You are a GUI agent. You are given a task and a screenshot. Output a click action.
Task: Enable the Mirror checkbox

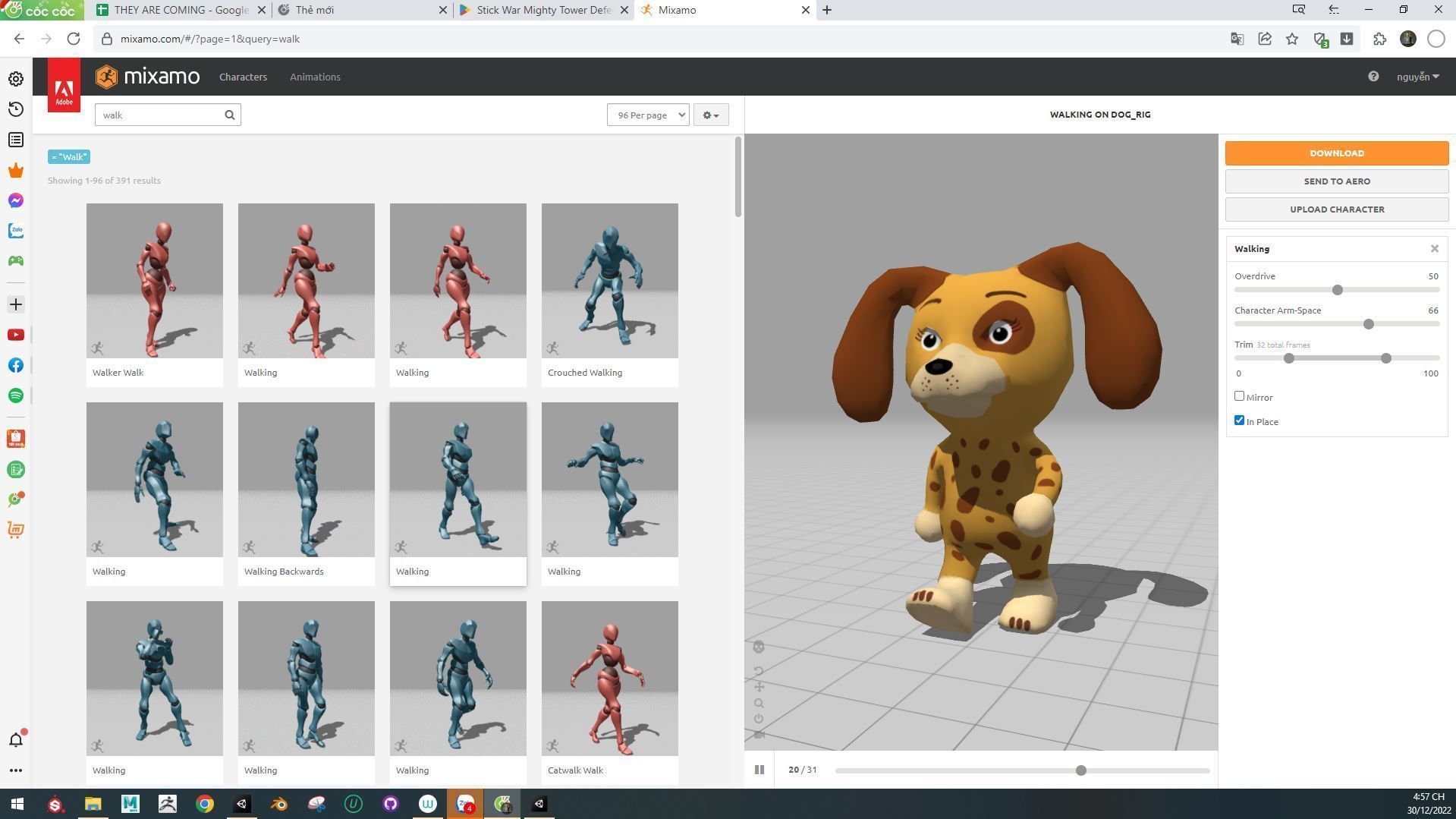click(x=1239, y=396)
